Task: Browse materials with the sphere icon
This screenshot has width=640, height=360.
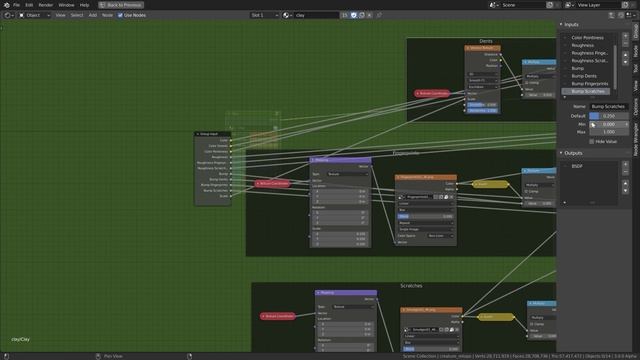Action: (287, 15)
